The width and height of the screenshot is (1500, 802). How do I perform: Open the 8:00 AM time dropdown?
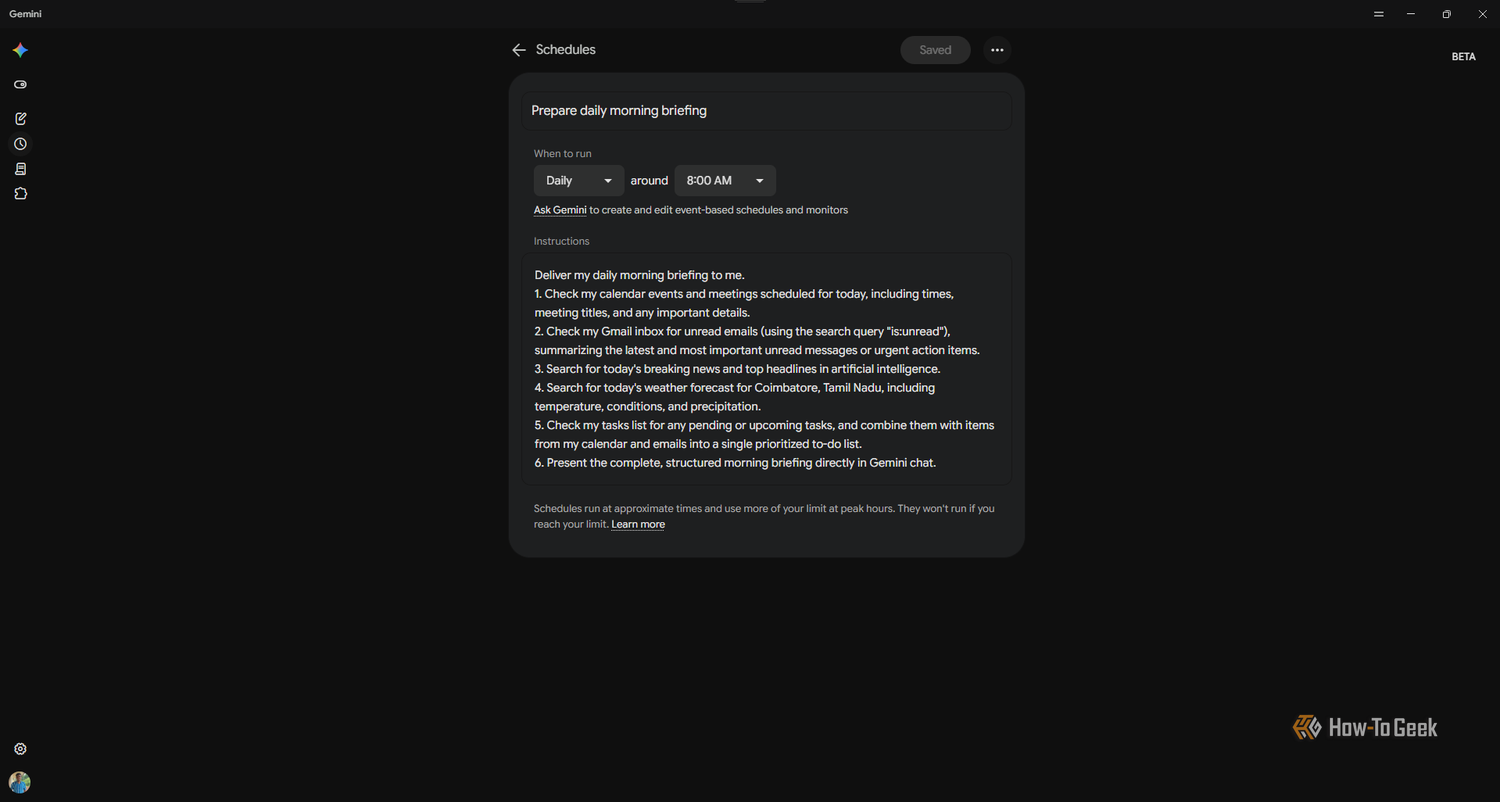[x=725, y=181]
